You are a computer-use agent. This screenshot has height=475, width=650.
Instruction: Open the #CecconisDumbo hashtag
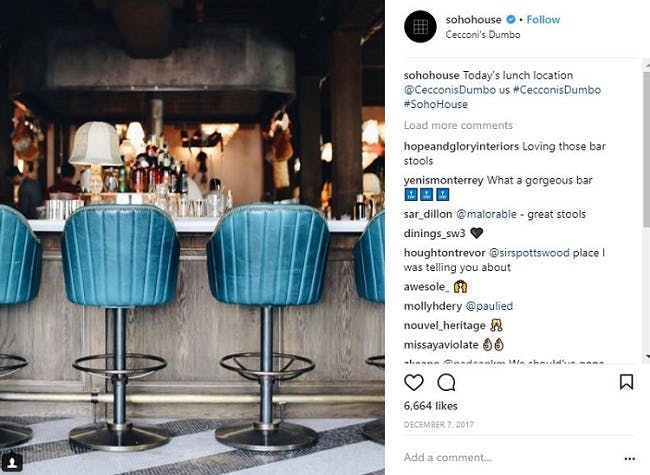557,90
